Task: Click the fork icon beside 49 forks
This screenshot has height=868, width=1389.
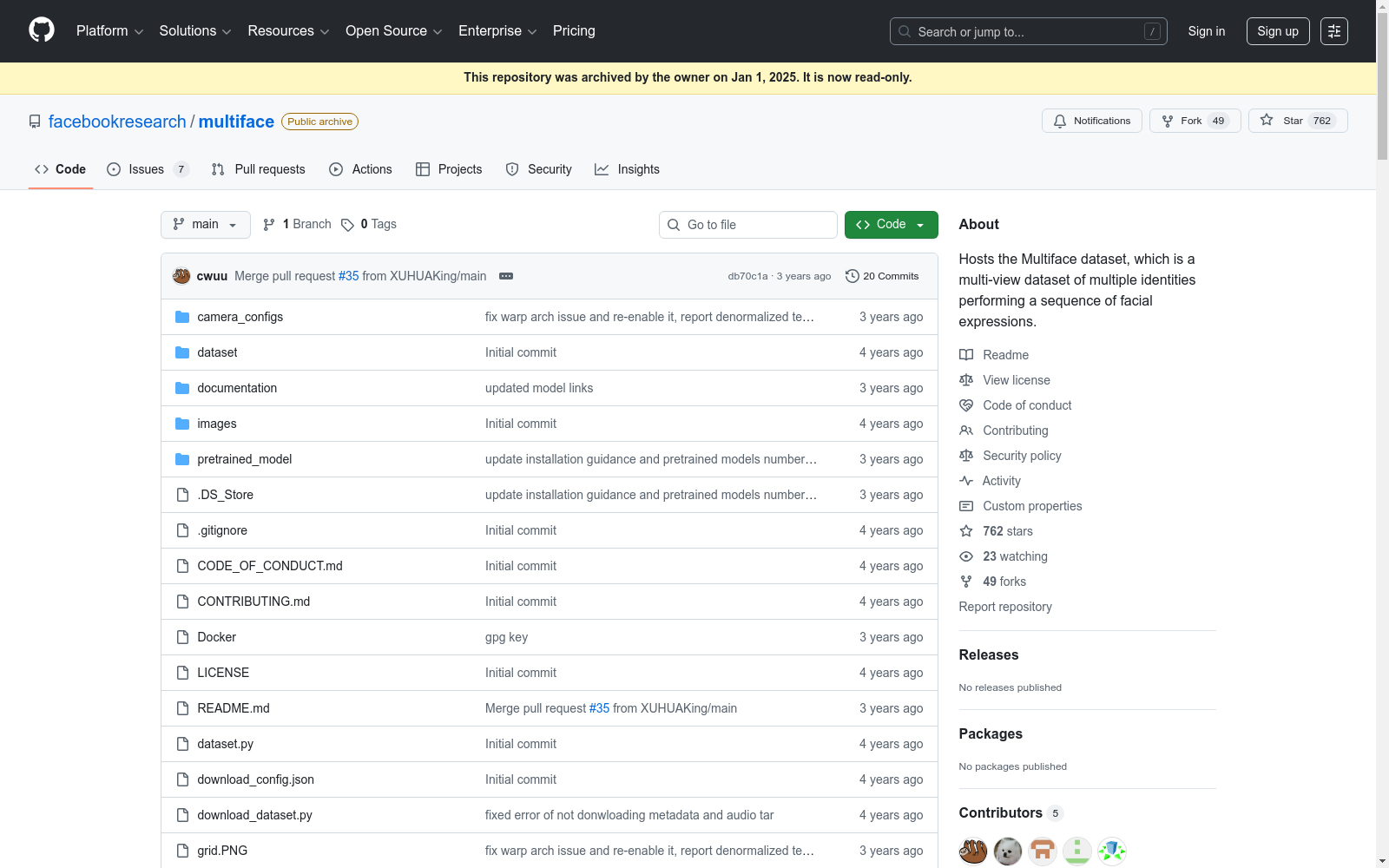Action: click(966, 582)
